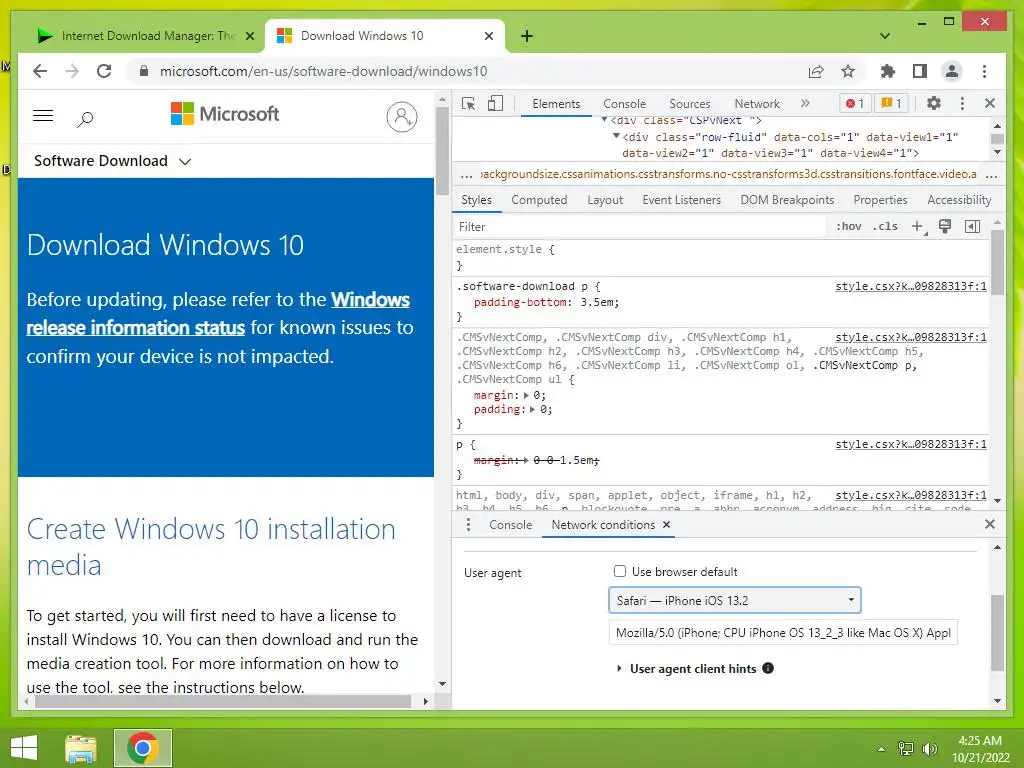Open DevTools customize three-dot menu
Screen dimensions: 1024x768
(962, 103)
